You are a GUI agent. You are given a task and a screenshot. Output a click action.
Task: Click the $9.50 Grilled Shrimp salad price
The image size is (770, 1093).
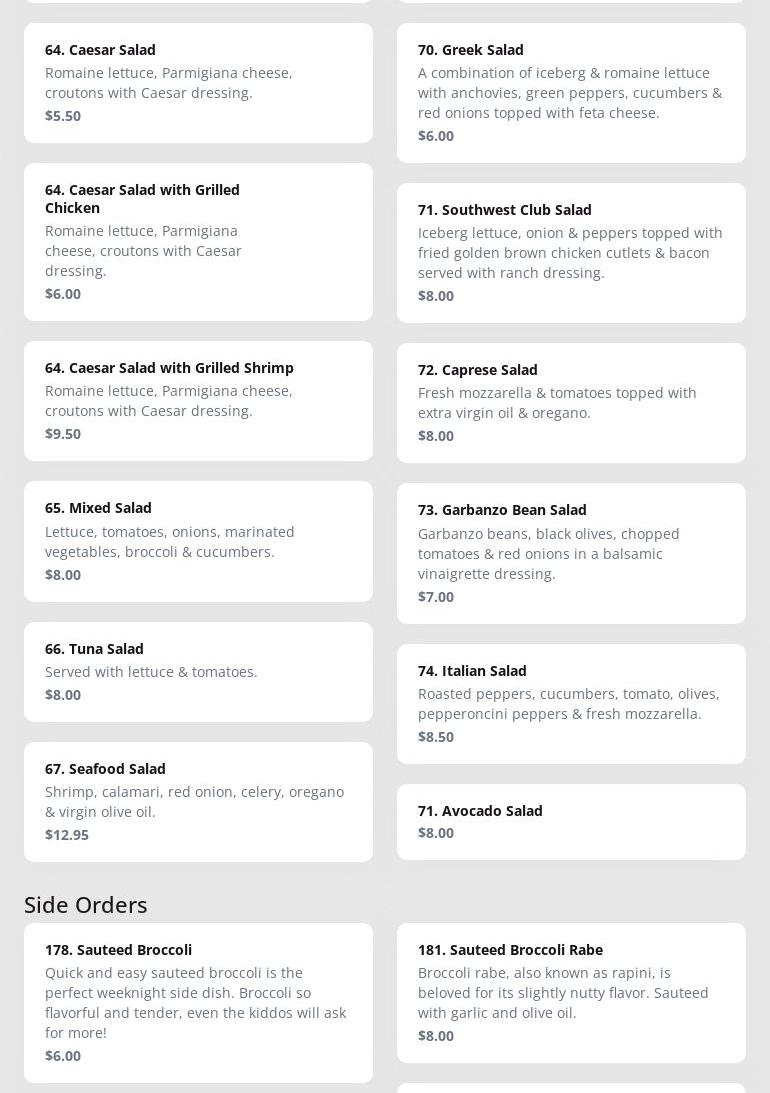tap(63, 434)
